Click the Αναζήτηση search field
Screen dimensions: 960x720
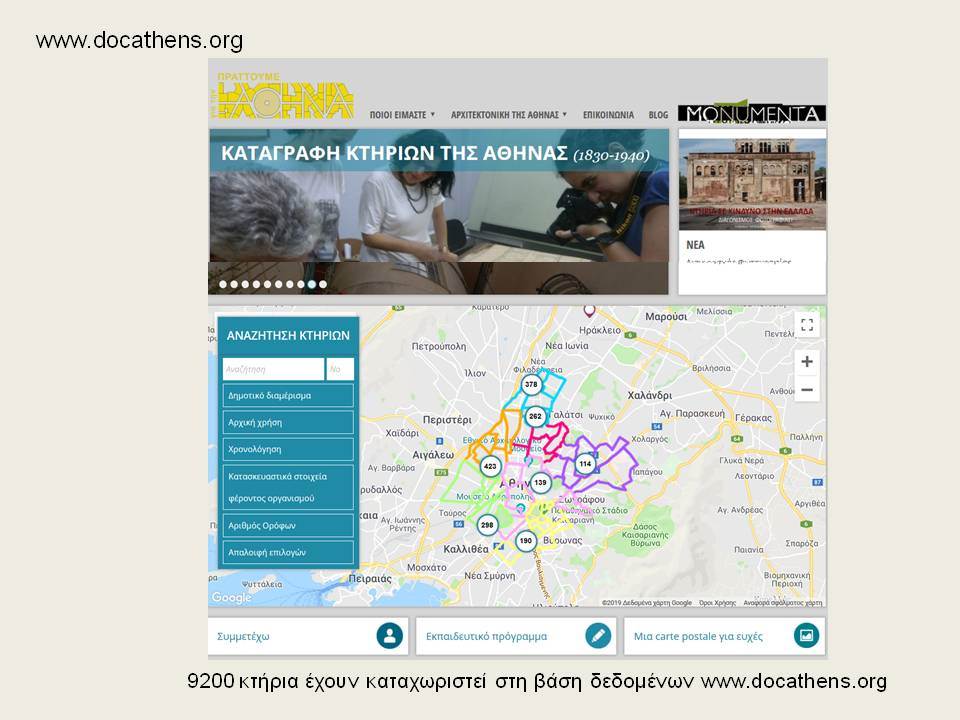tap(273, 369)
